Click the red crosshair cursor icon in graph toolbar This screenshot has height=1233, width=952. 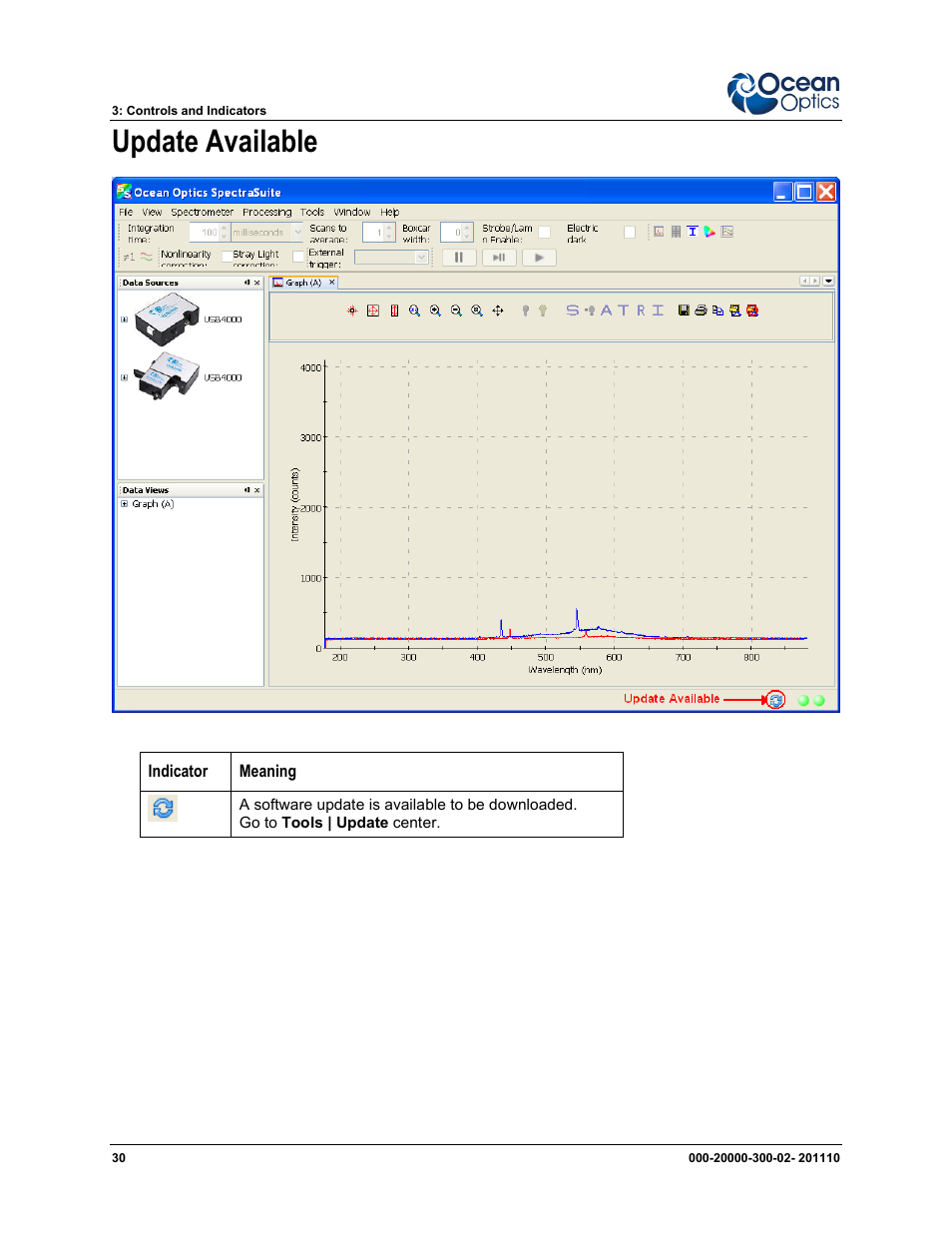point(352,310)
